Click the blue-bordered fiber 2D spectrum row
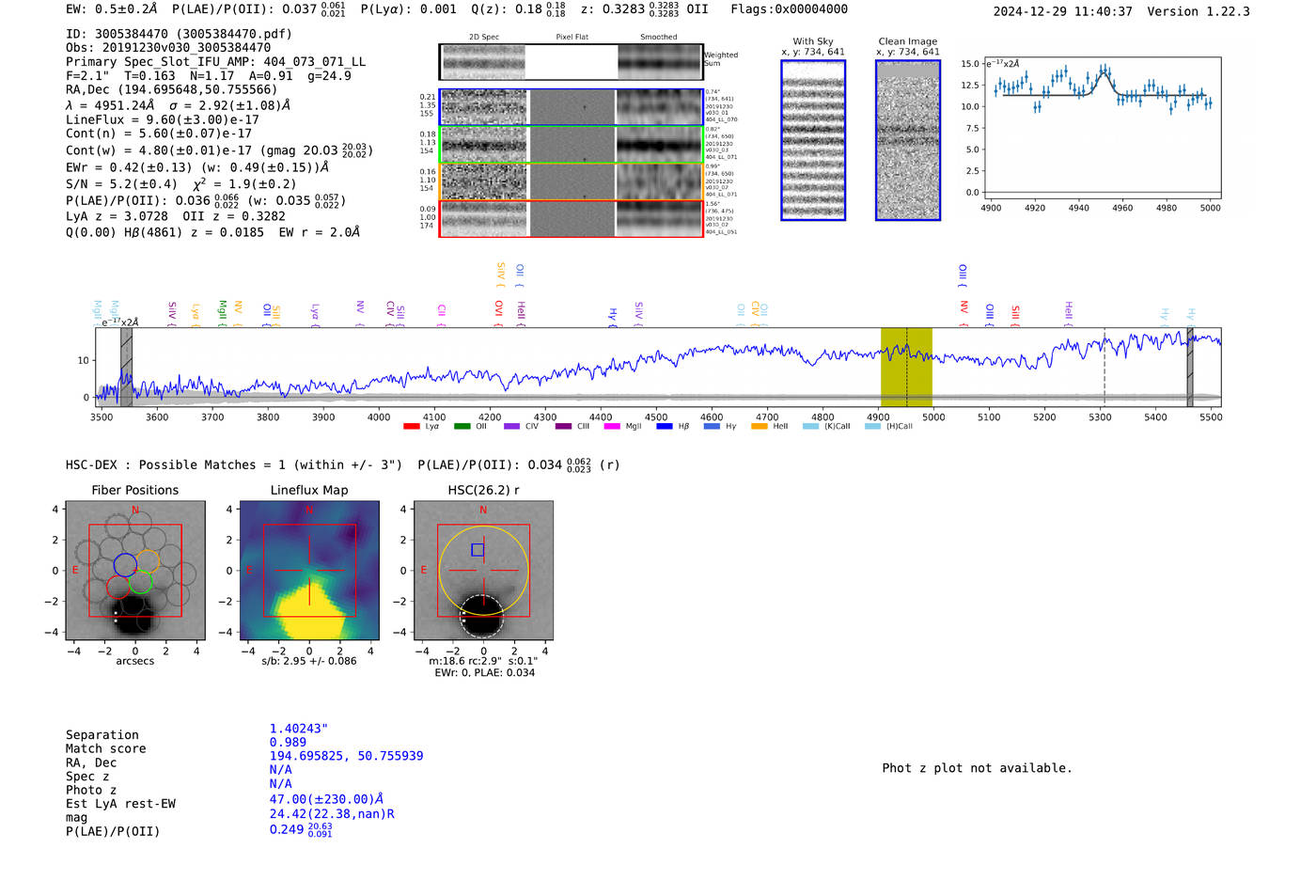The image size is (1316, 896). 572,107
